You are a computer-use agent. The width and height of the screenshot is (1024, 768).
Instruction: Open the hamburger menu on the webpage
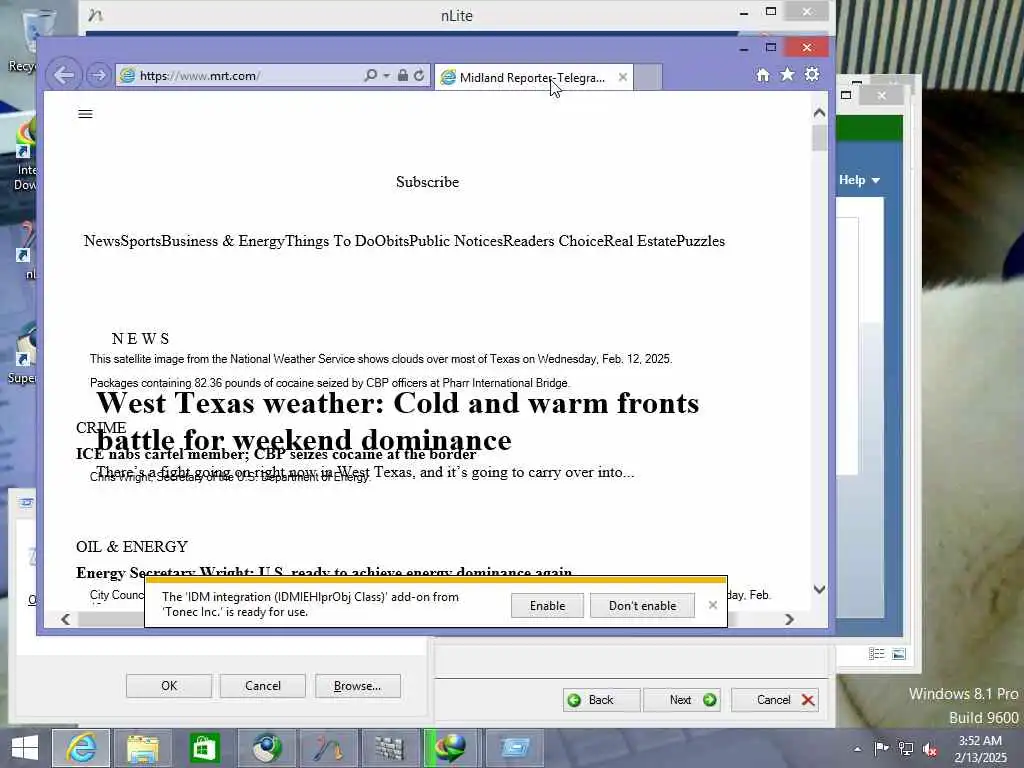(86, 114)
